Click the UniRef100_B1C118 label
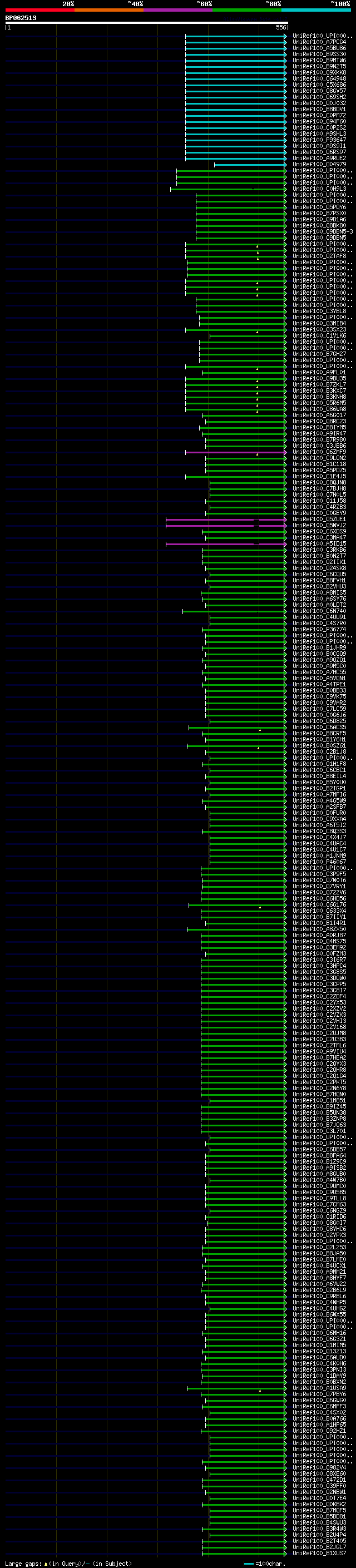Viewport: 356px width, 1568px height. pyautogui.click(x=319, y=464)
